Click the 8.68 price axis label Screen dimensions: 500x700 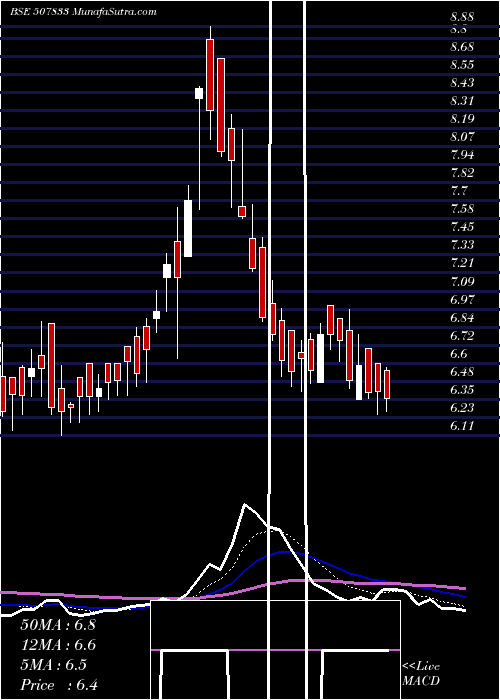pos(462,46)
